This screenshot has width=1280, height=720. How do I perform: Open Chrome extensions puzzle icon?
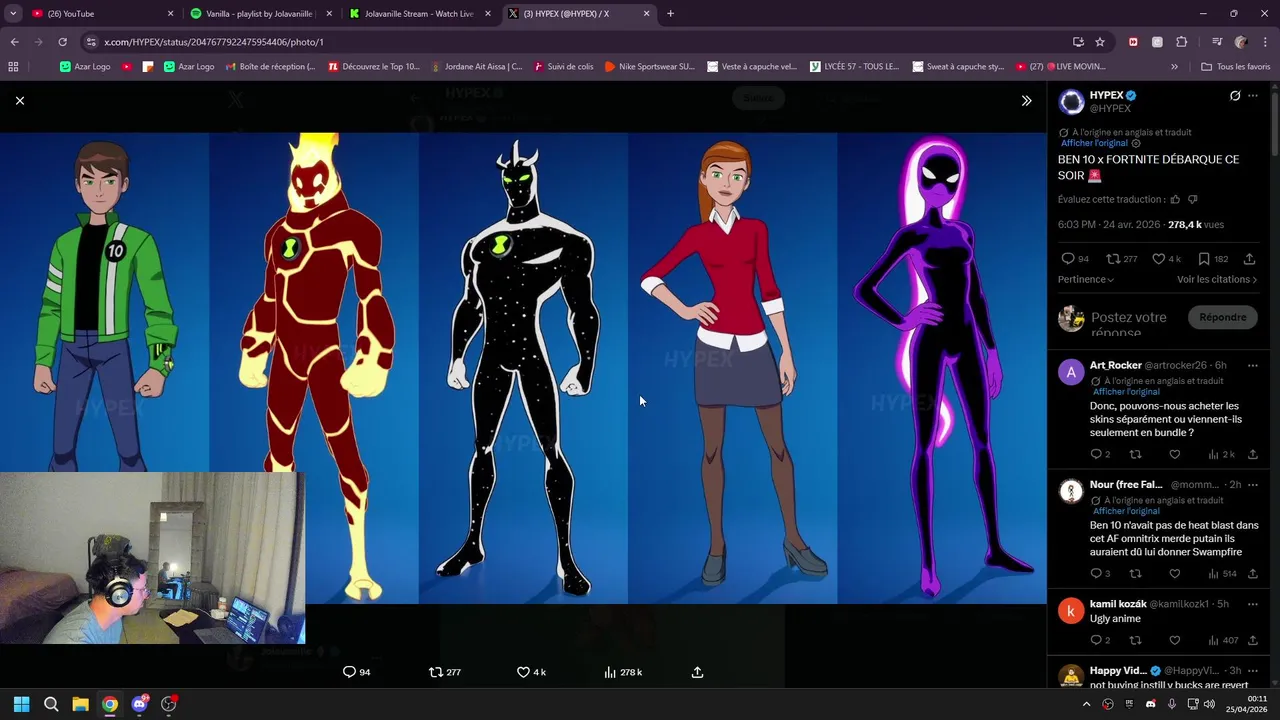tap(1181, 42)
